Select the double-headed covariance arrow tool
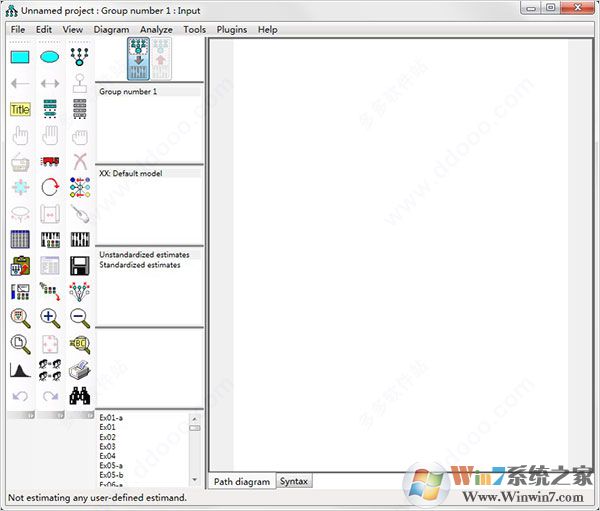 click(50, 83)
